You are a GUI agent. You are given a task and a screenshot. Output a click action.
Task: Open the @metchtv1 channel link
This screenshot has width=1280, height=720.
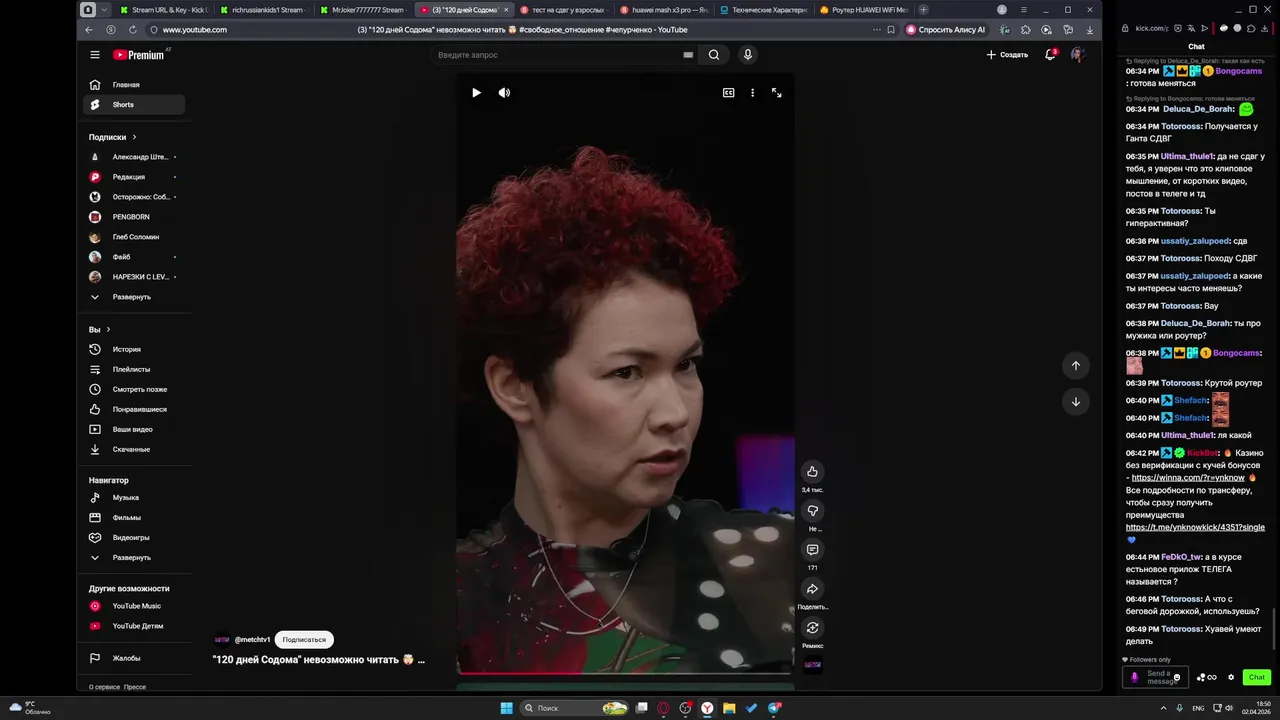pos(252,640)
